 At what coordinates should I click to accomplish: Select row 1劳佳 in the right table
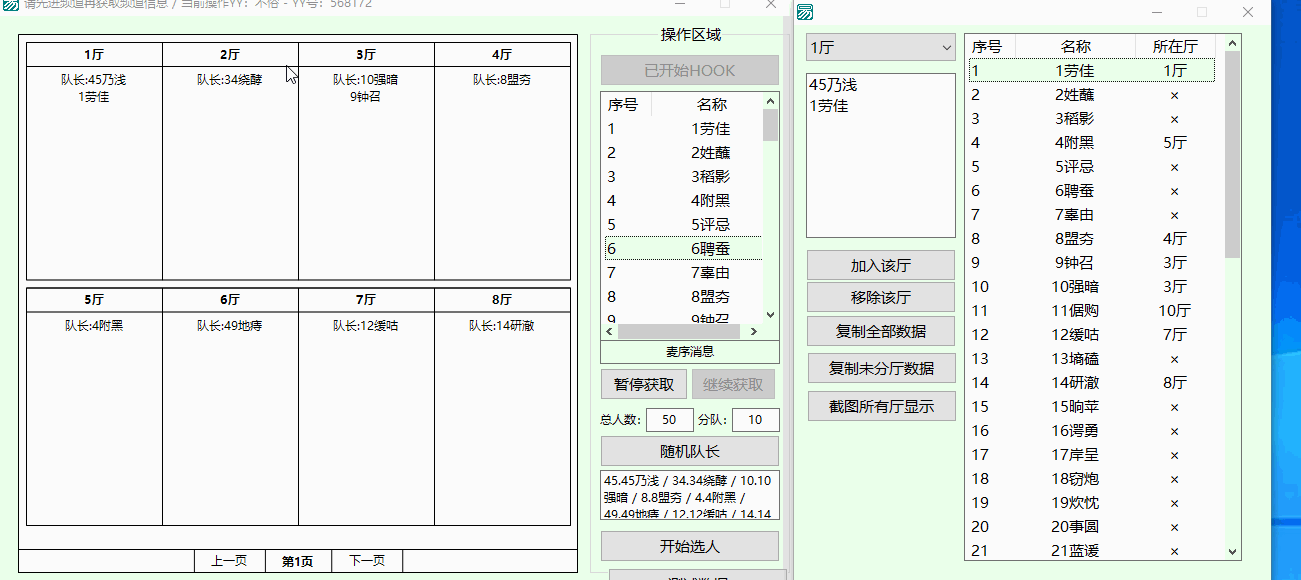click(1092, 71)
